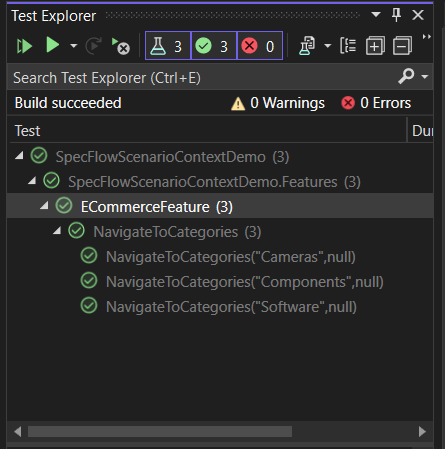The image size is (445, 449).
Task: Open the Run button dropdown arrow
Action: [x=74, y=46]
